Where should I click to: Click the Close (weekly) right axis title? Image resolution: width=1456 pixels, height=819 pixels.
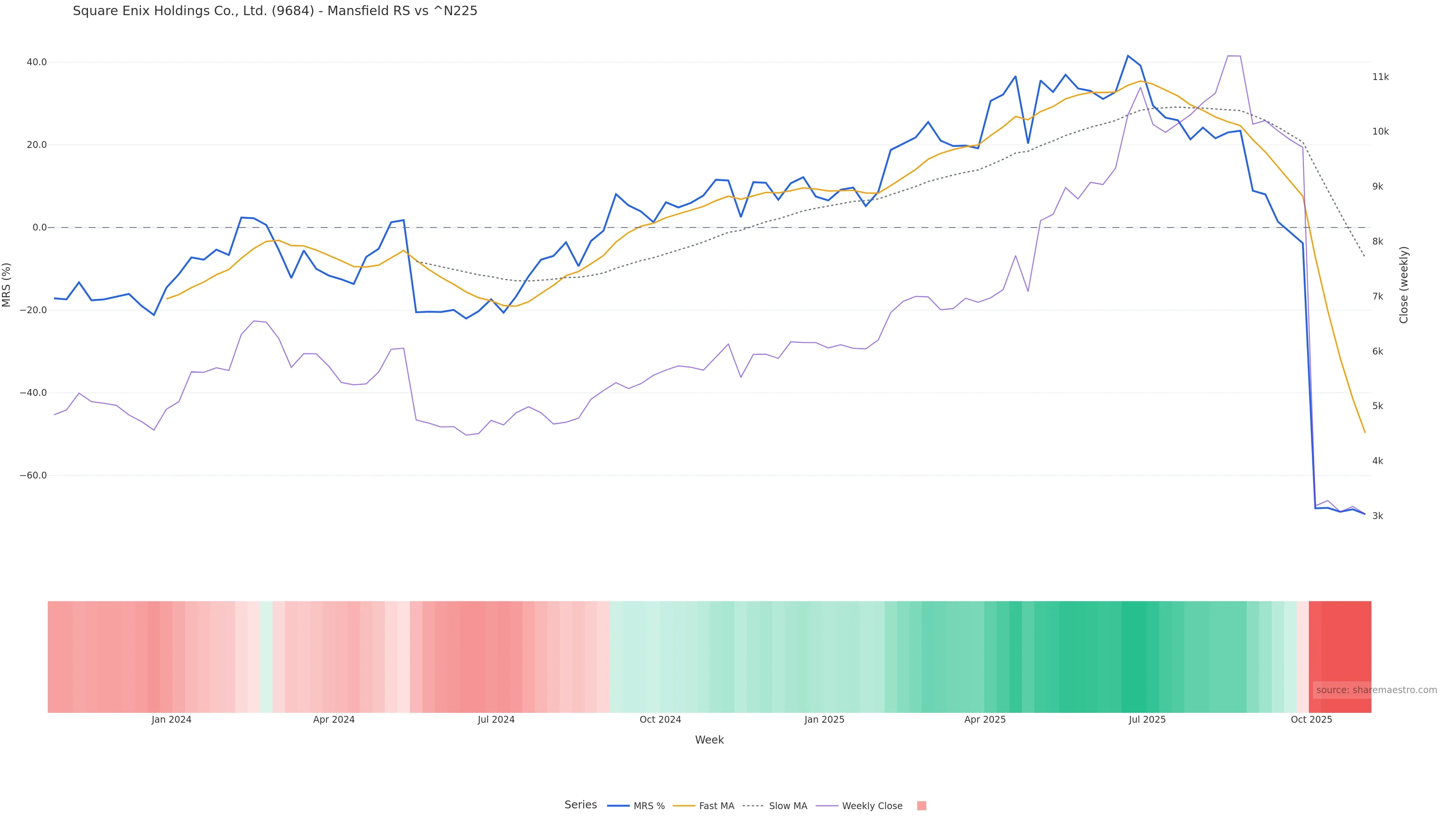1404,284
